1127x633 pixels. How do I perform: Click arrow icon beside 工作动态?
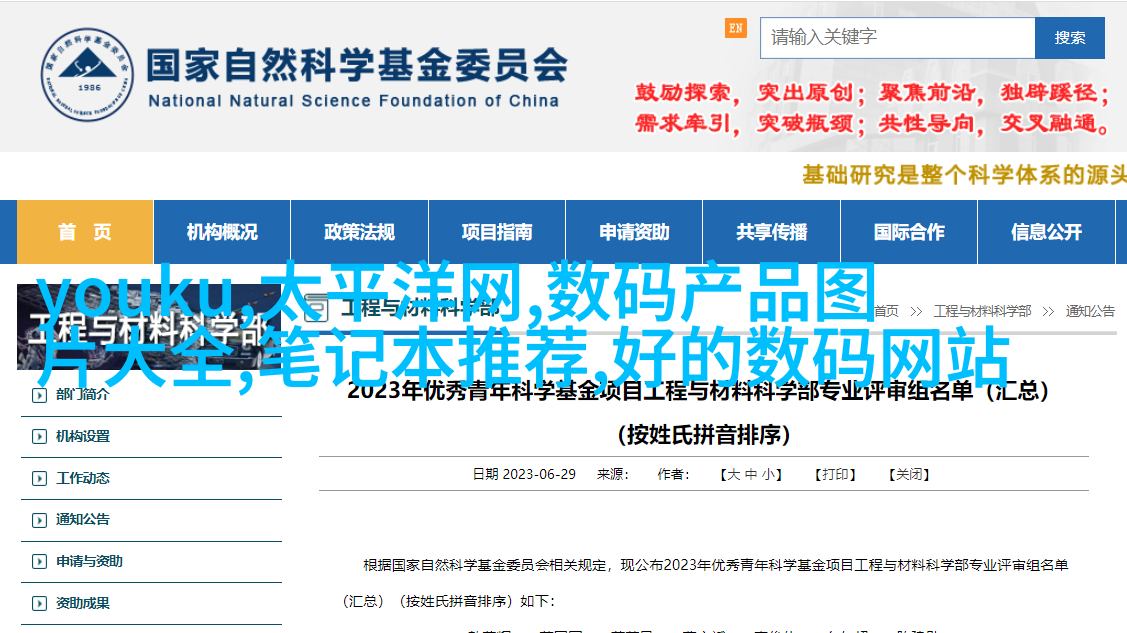click(39, 479)
